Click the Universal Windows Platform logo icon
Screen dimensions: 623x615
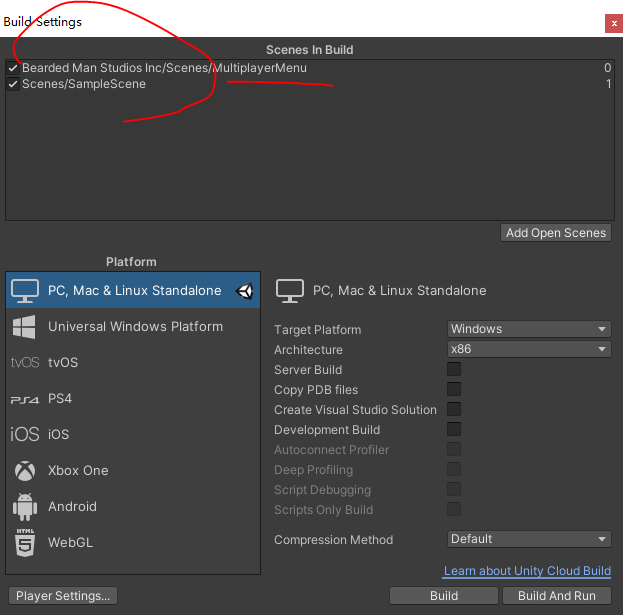click(x=24, y=327)
